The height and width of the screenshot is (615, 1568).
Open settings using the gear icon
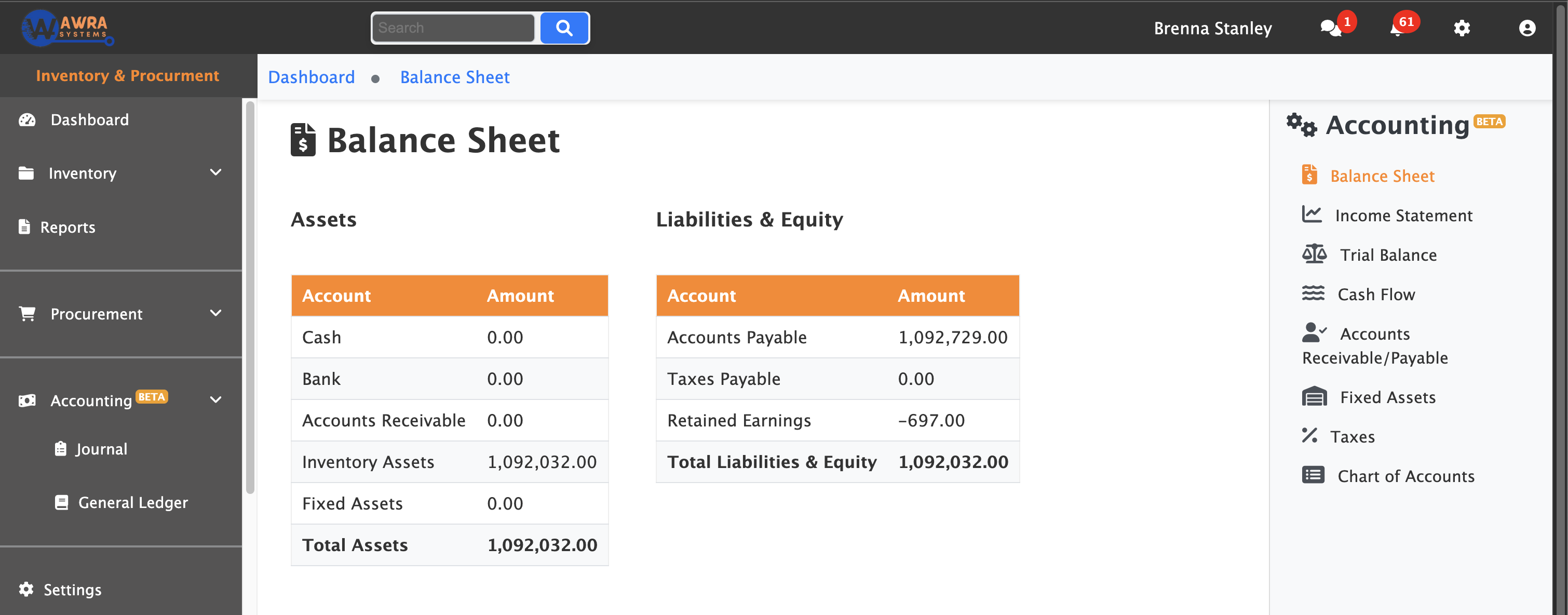pos(1462,28)
